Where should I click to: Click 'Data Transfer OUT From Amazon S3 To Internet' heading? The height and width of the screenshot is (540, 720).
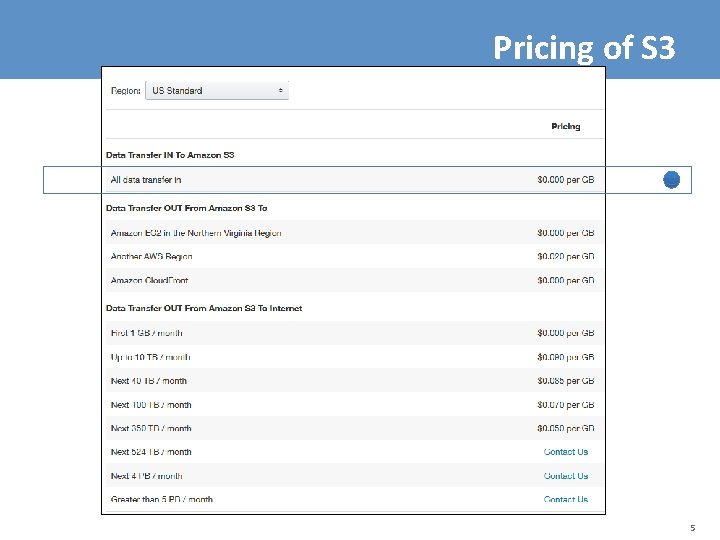(204, 308)
